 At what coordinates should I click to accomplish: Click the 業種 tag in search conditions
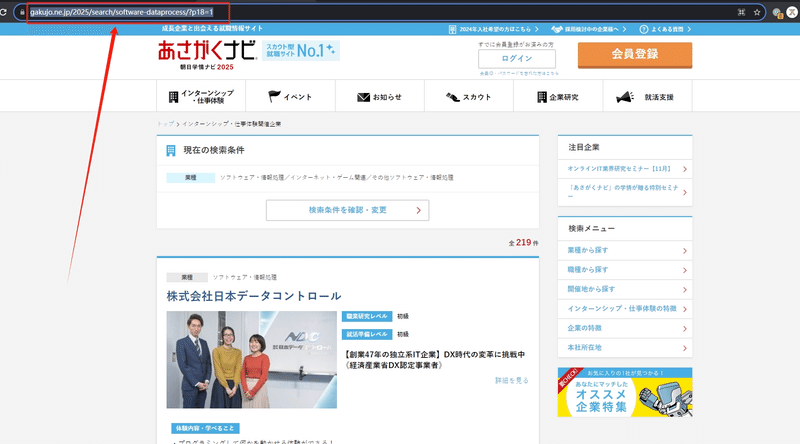190,178
